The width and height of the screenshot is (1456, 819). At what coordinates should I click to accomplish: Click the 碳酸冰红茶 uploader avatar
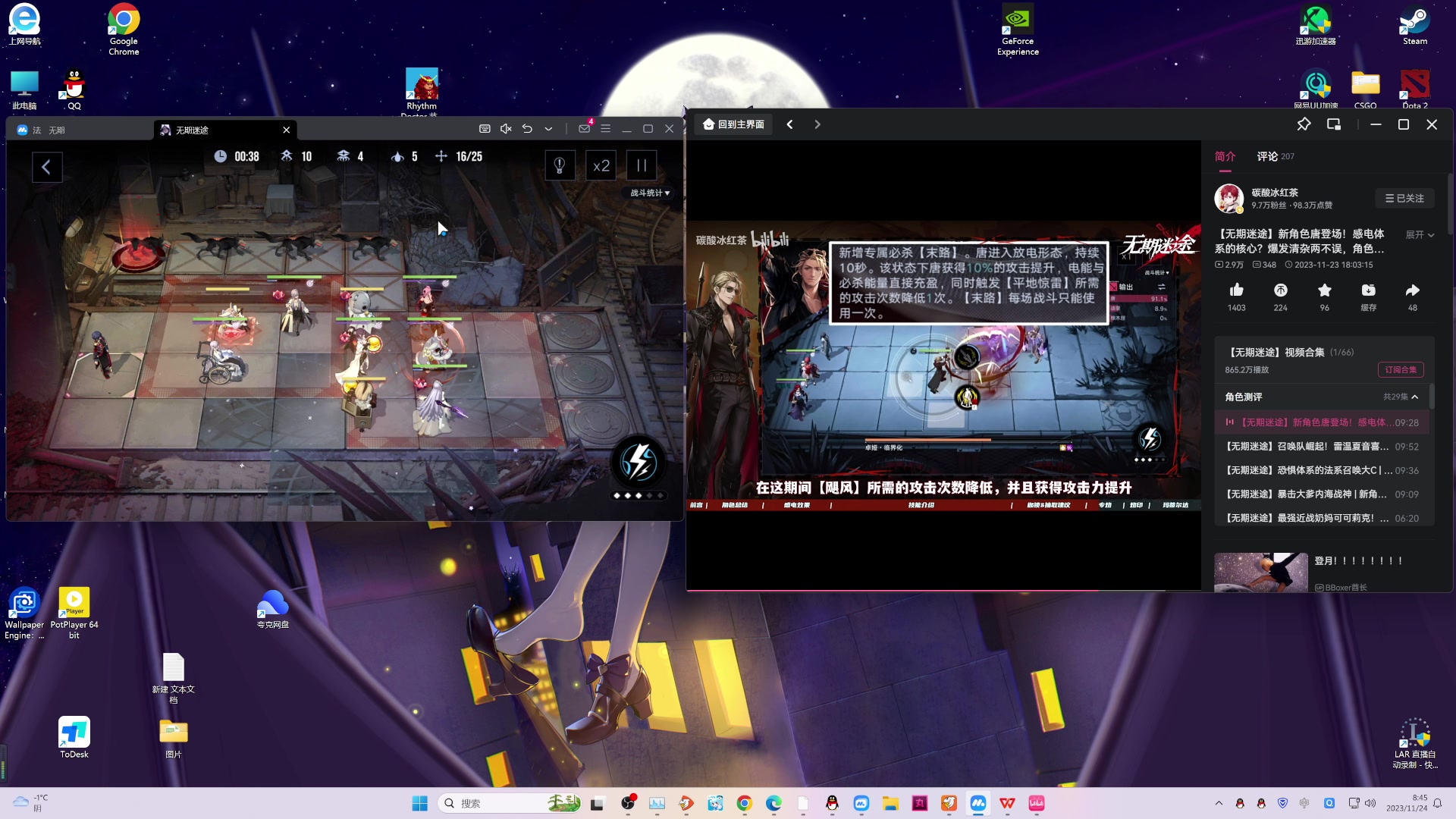pos(1228,198)
